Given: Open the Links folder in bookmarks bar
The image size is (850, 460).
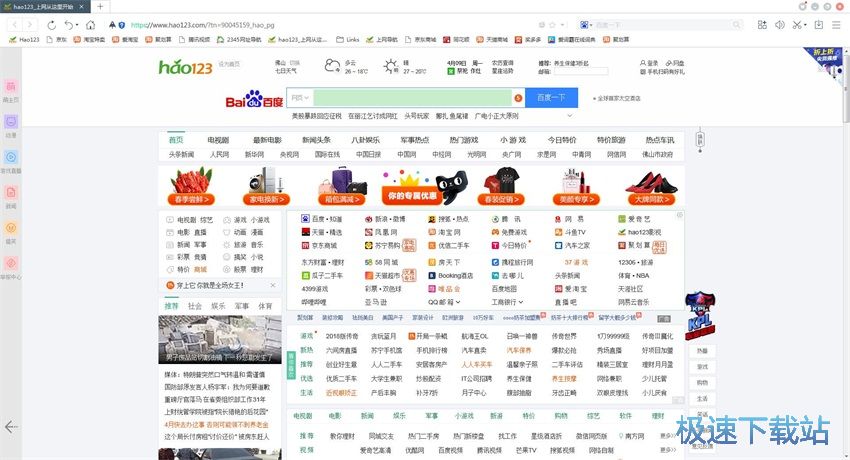Looking at the screenshot, I should [348, 40].
